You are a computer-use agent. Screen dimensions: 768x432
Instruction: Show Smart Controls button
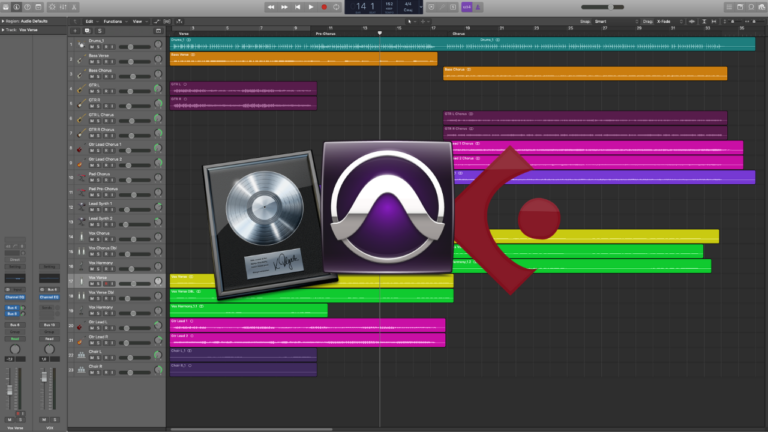[52, 7]
